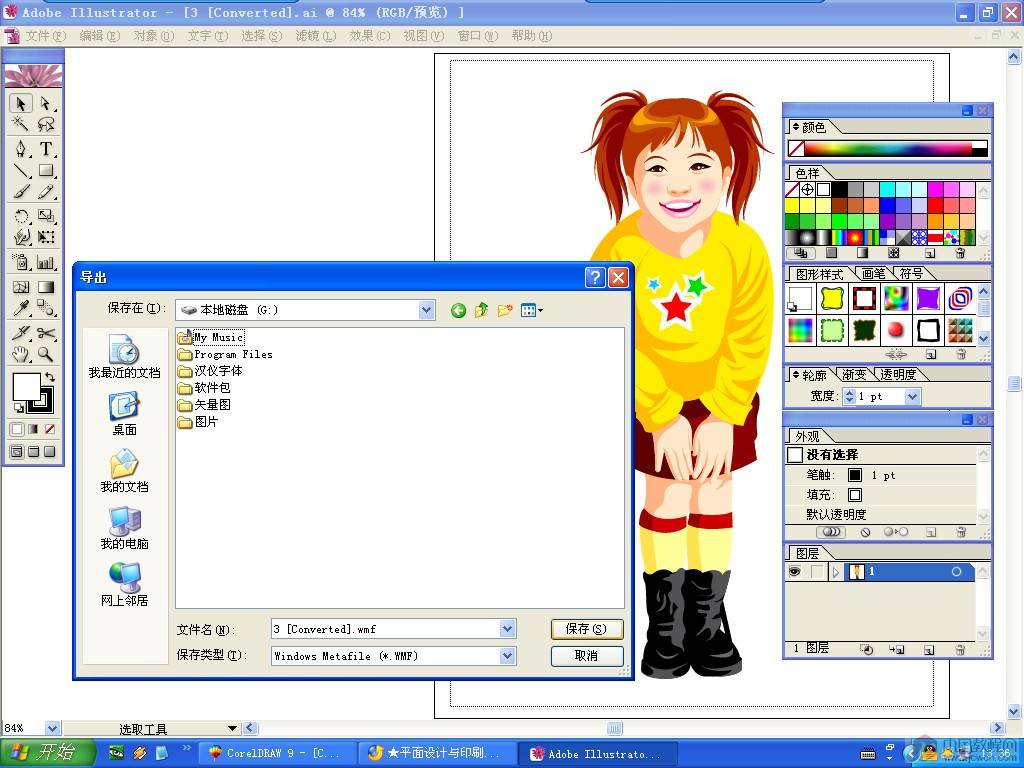1024x768 pixels.
Task: Go to 桌面 location in dialog
Action: click(x=124, y=413)
